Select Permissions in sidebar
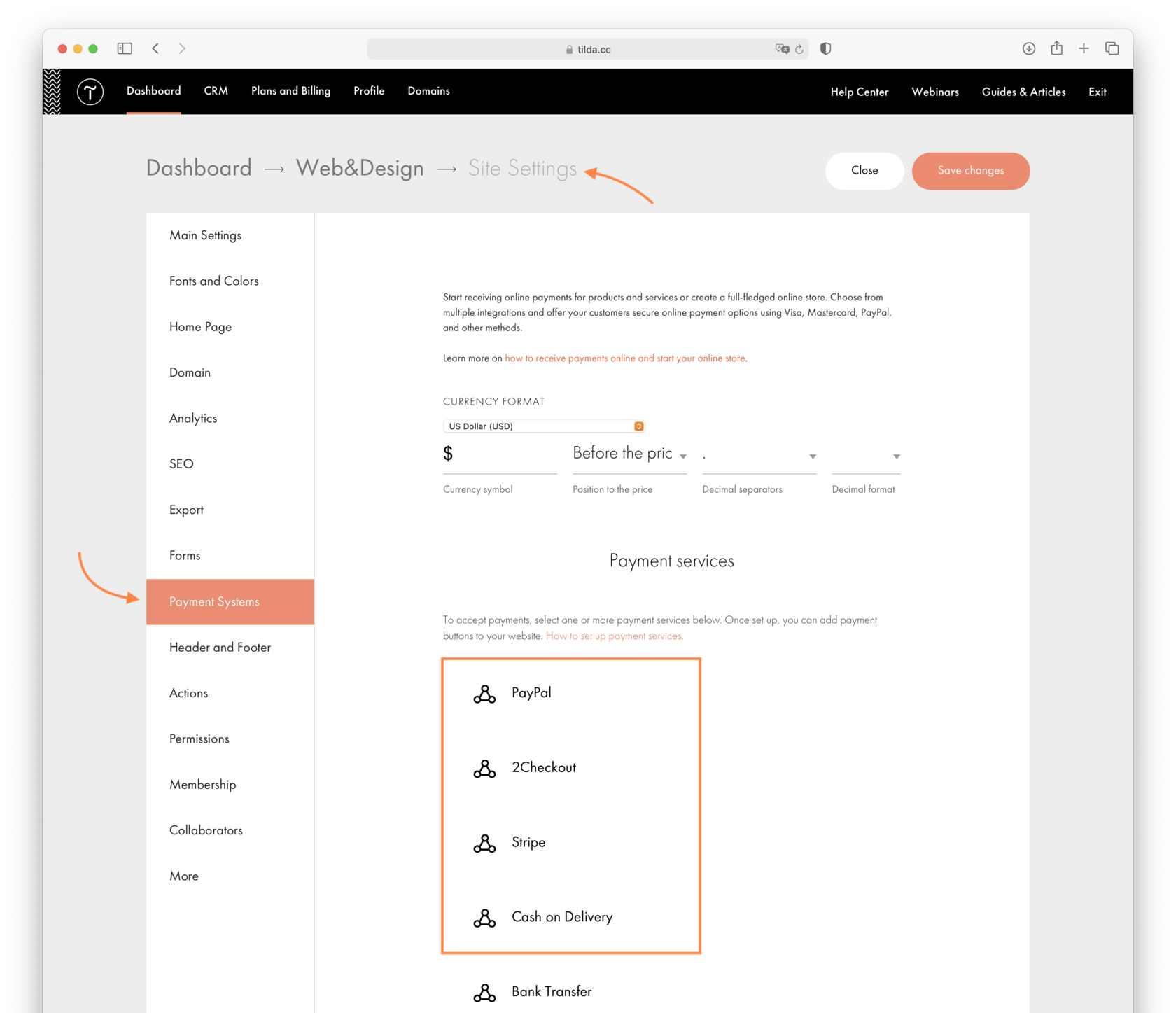This screenshot has height=1013, width=1176. (230, 739)
